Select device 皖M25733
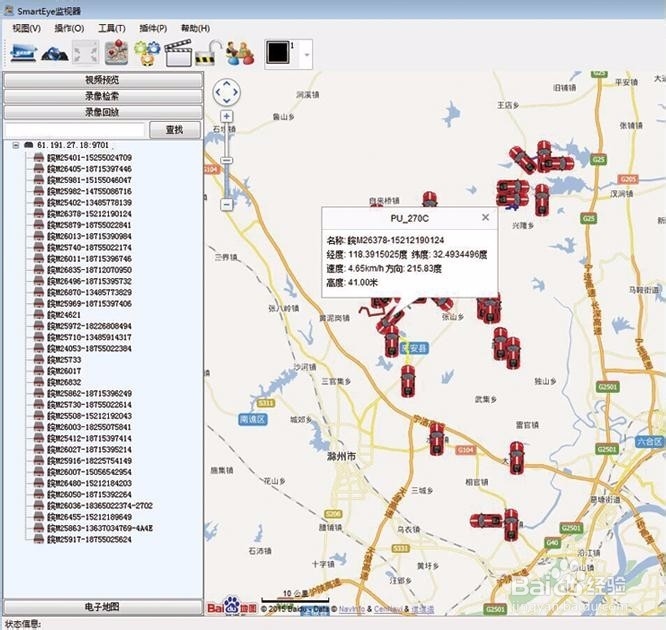666x630 pixels. click(x=64, y=360)
